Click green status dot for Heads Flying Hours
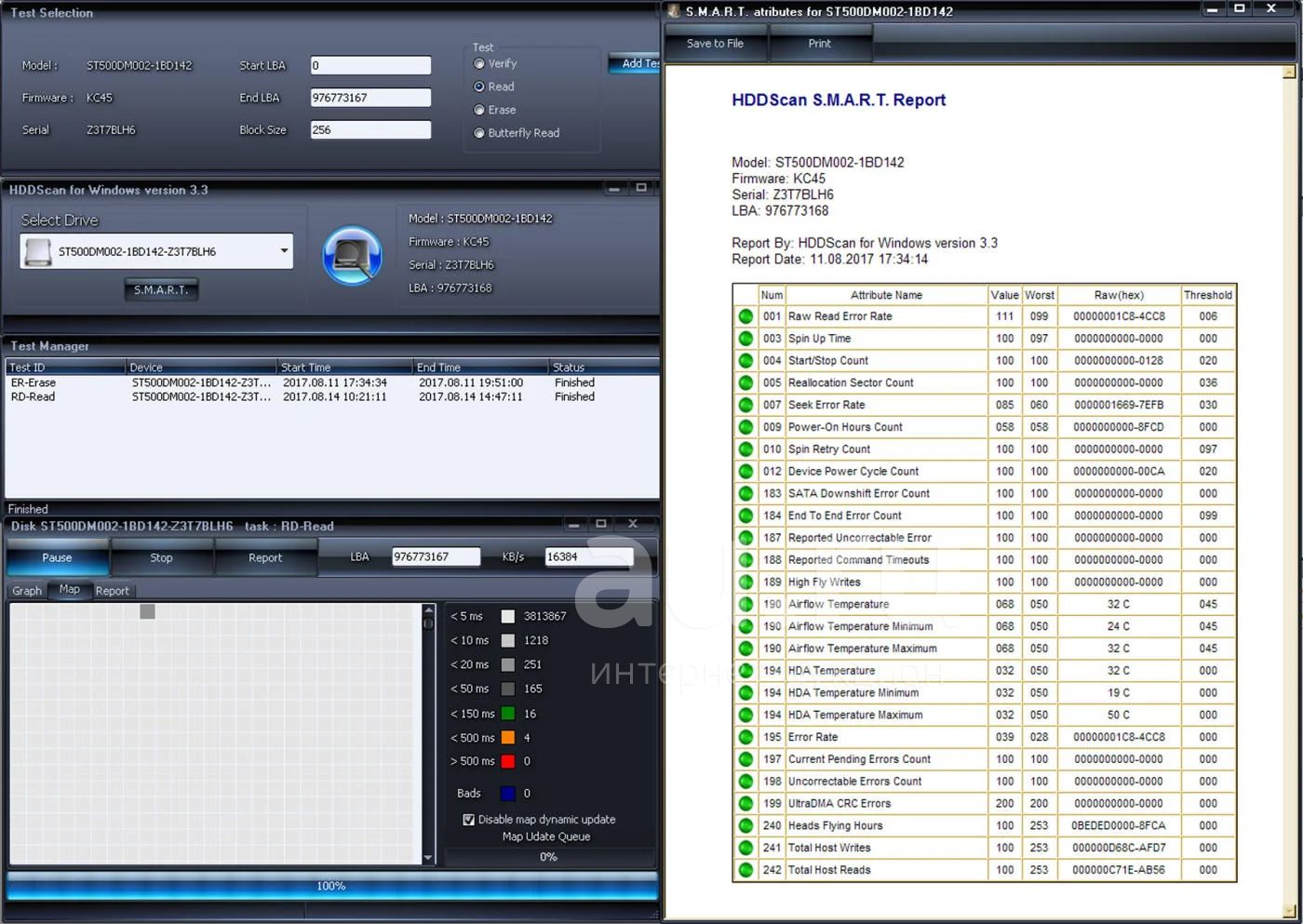1303x924 pixels. tap(746, 826)
